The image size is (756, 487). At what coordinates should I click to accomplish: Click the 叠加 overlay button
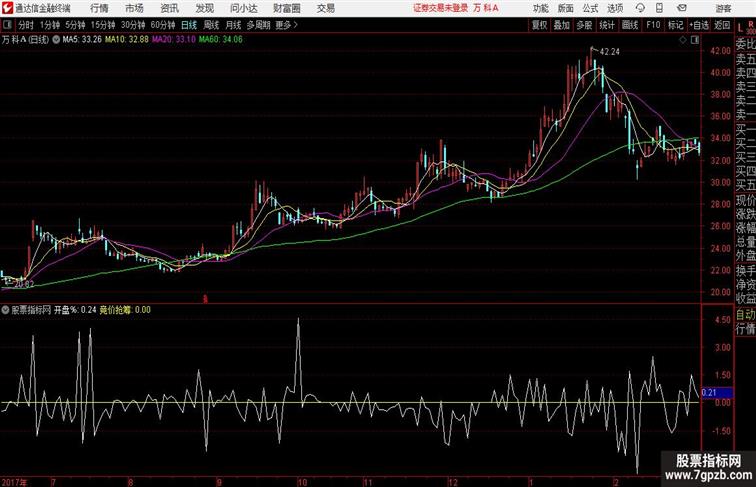562,25
